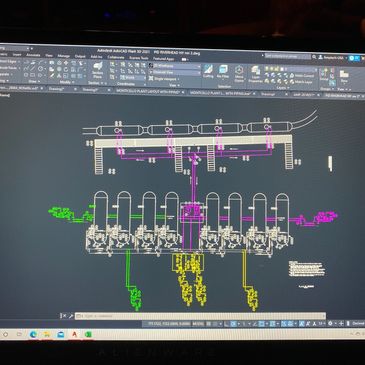365x365 pixels.
Task: Click the Decimal units status button
Action: coord(358,323)
